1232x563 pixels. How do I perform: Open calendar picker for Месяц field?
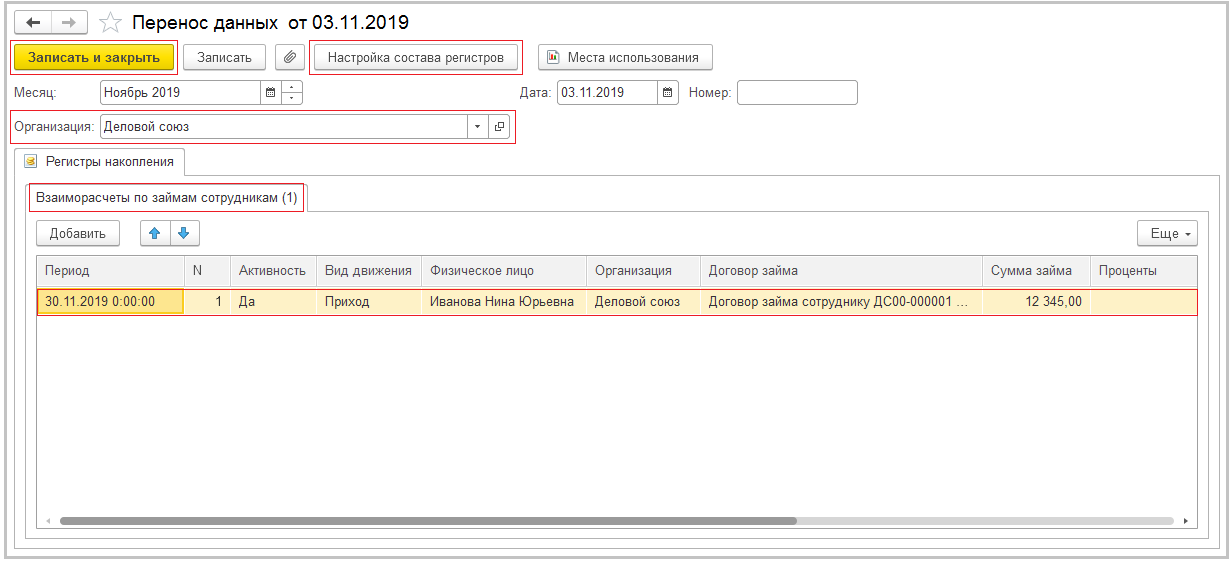[270, 93]
